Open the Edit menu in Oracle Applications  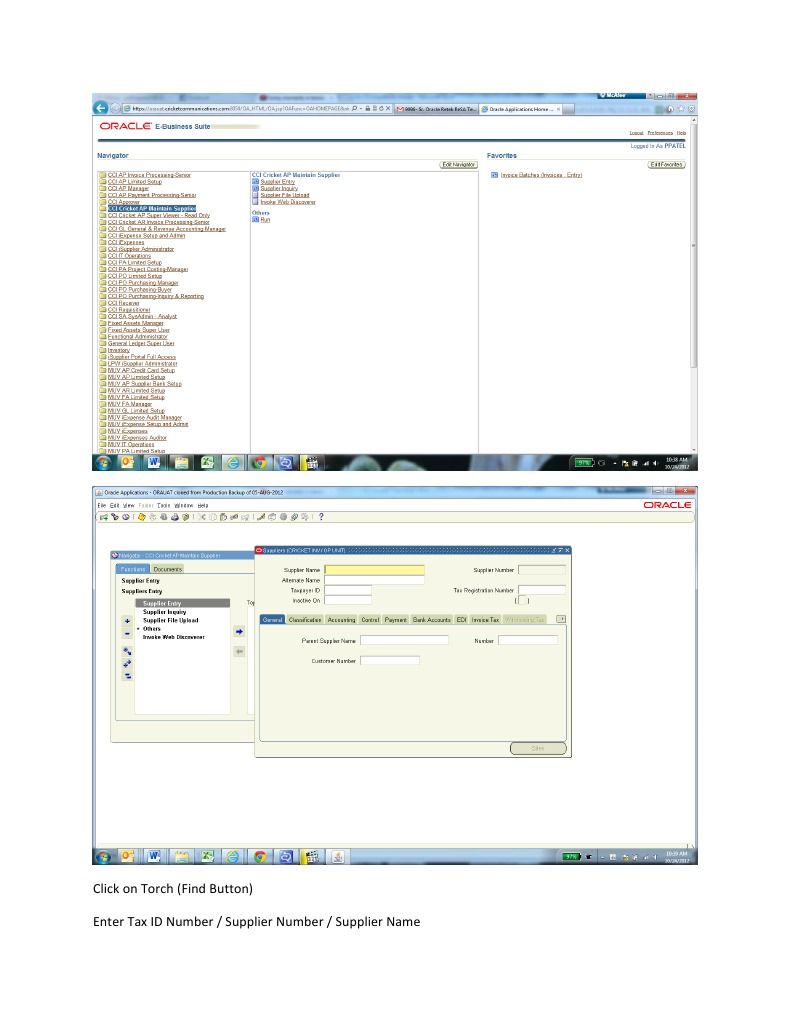tap(114, 506)
